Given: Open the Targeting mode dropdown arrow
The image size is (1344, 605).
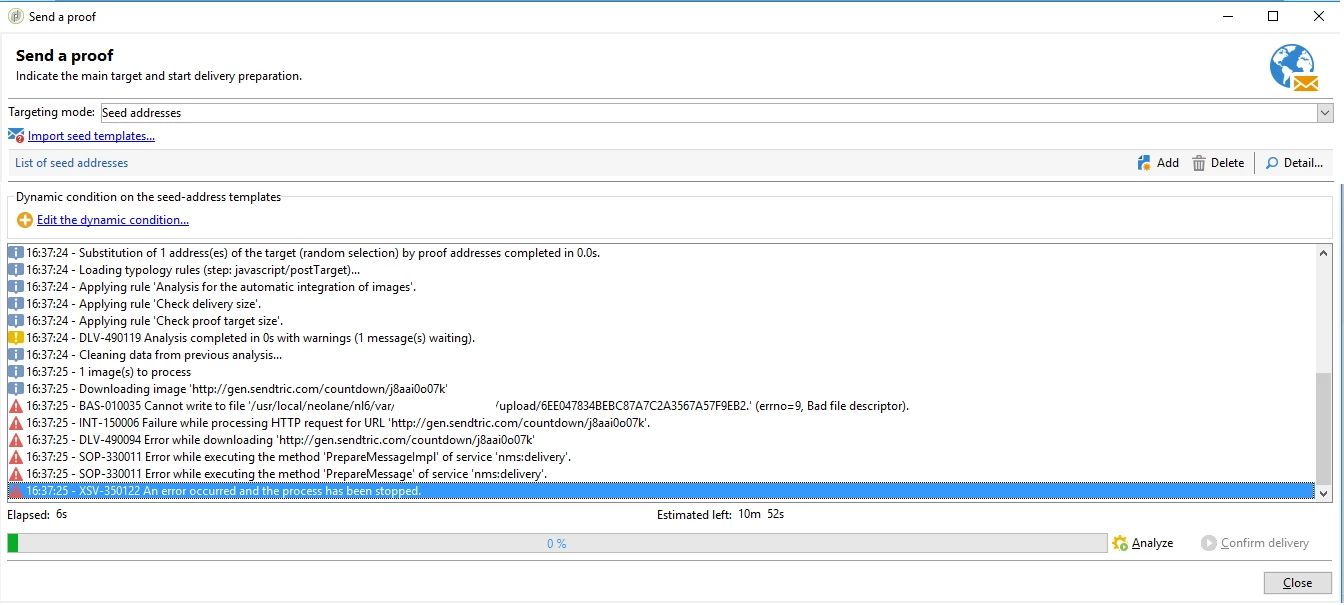Looking at the screenshot, I should click(x=1325, y=113).
